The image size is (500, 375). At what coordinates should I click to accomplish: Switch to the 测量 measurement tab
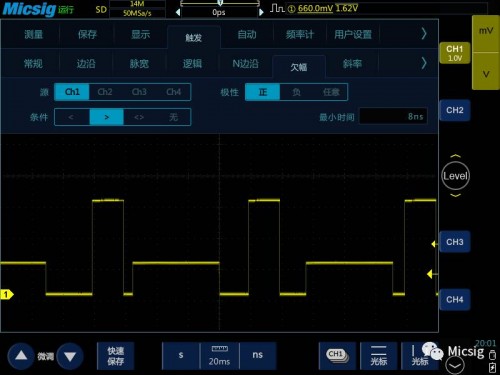coord(34,34)
